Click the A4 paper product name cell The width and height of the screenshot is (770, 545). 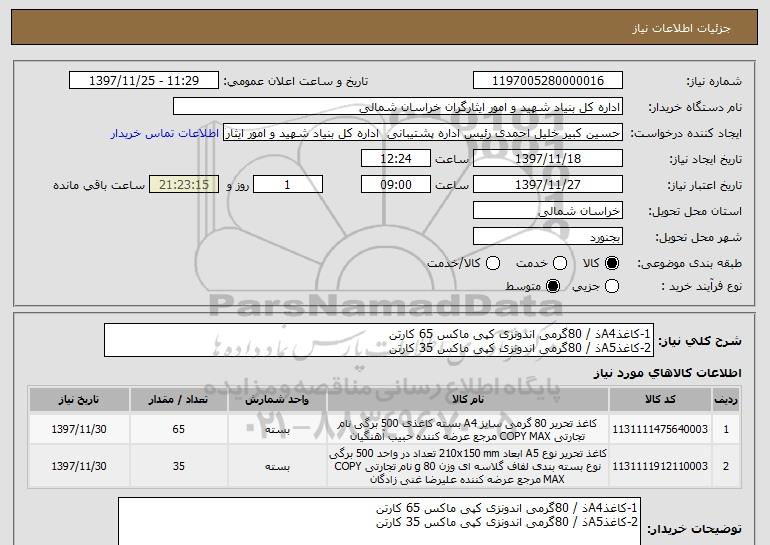[x=468, y=430]
